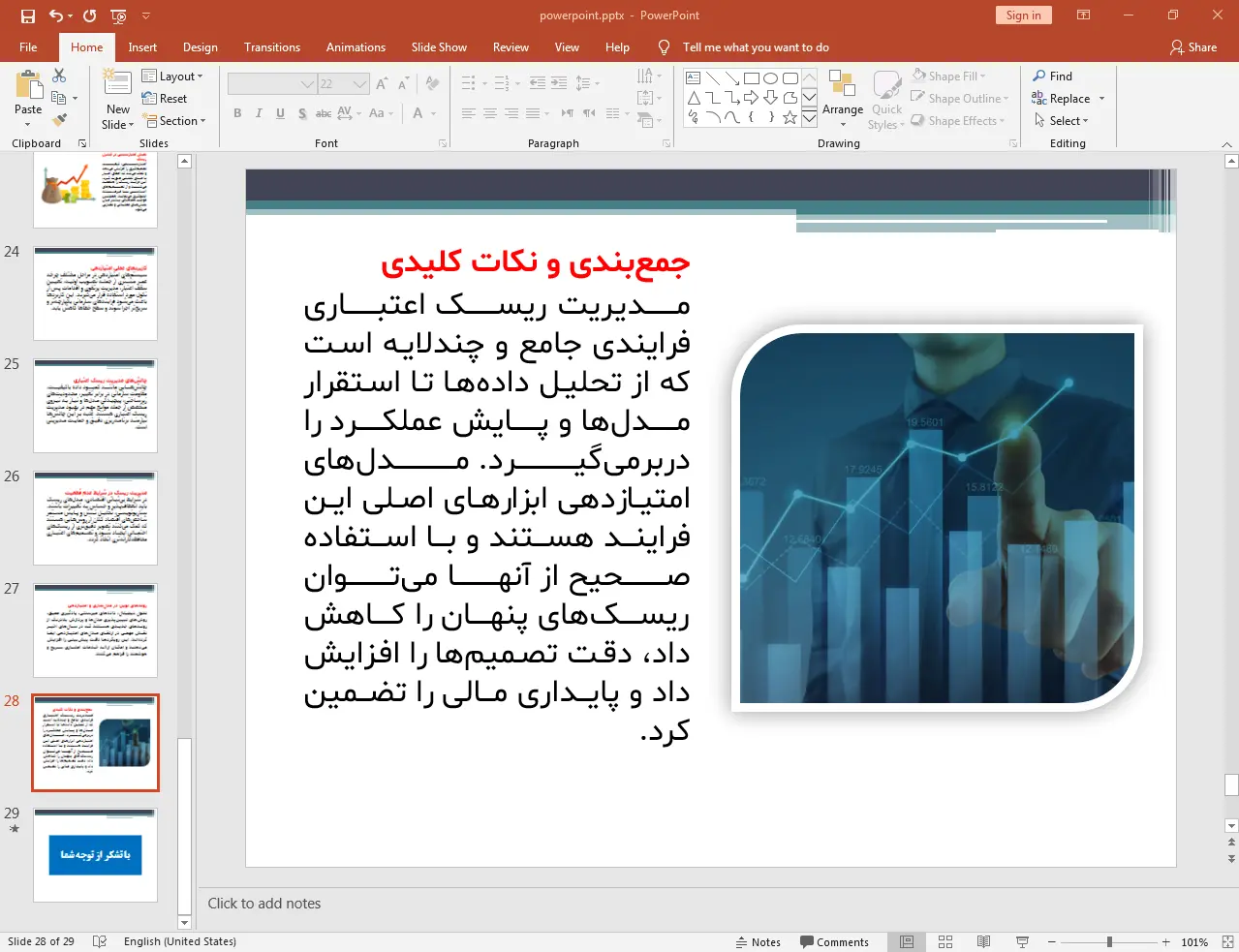Open the font name combo box
Image resolution: width=1239 pixels, height=952 pixels.
[271, 84]
